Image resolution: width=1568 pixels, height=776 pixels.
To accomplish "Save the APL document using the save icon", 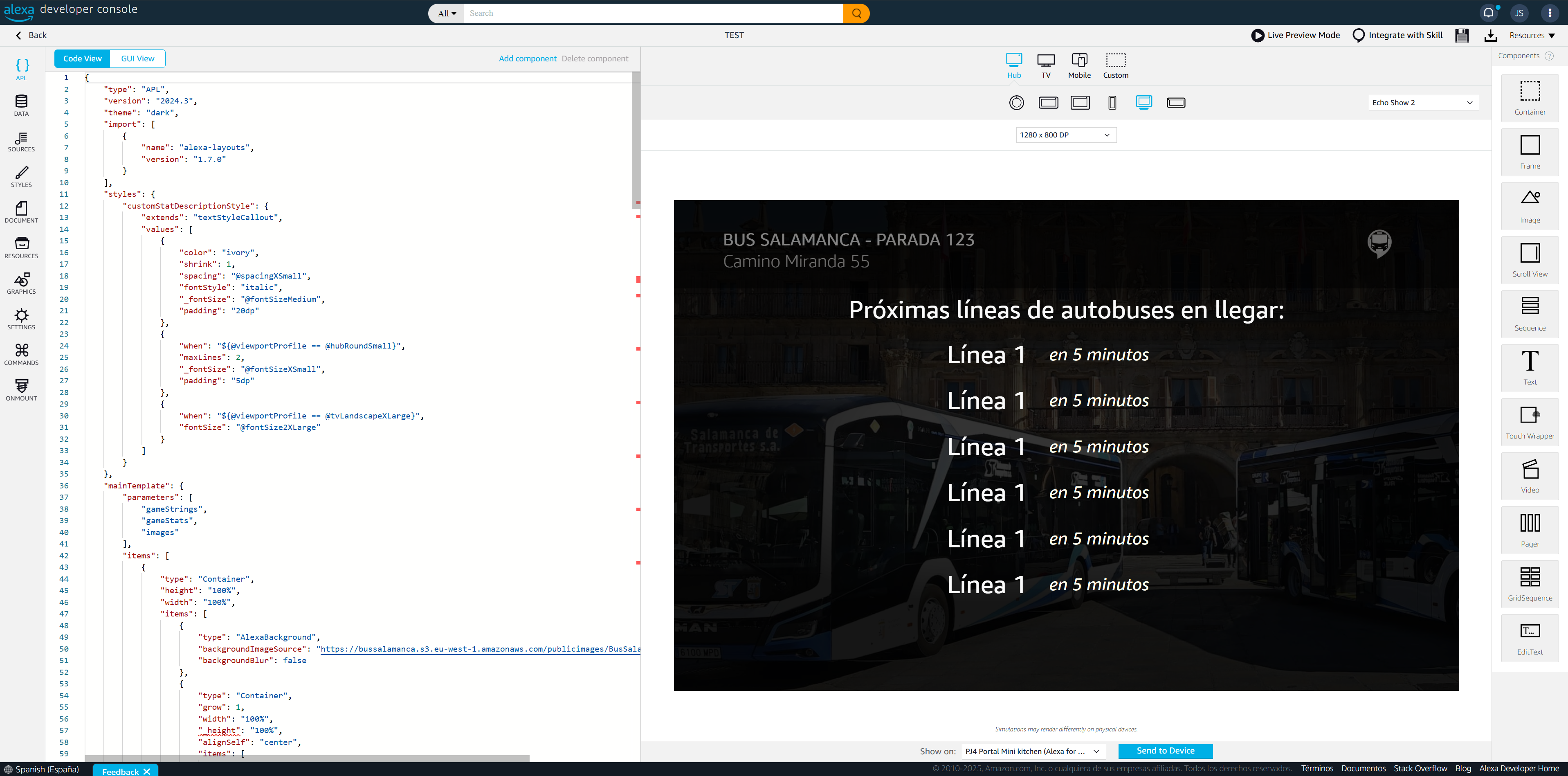I will (x=1462, y=35).
